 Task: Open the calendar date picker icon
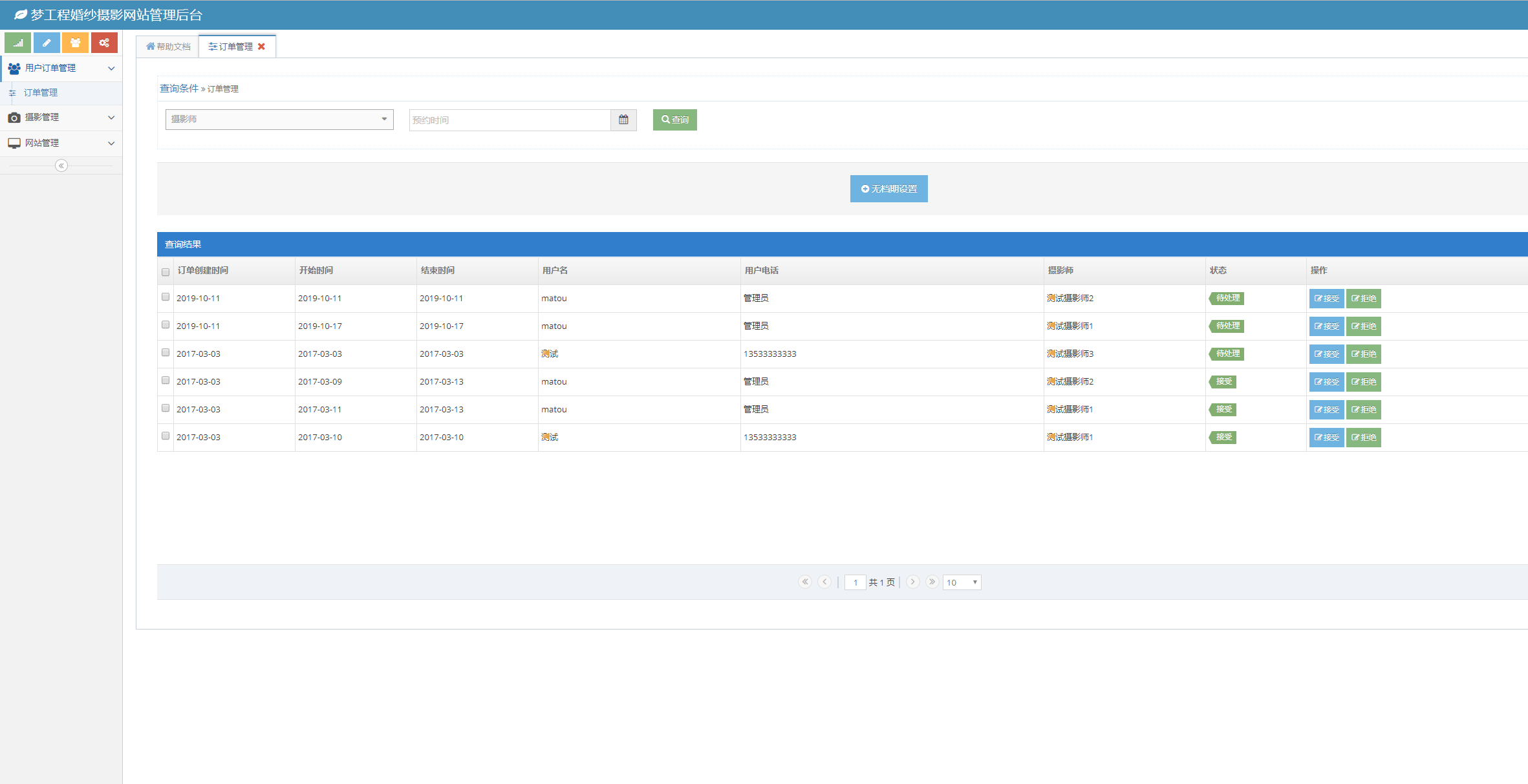coord(623,120)
